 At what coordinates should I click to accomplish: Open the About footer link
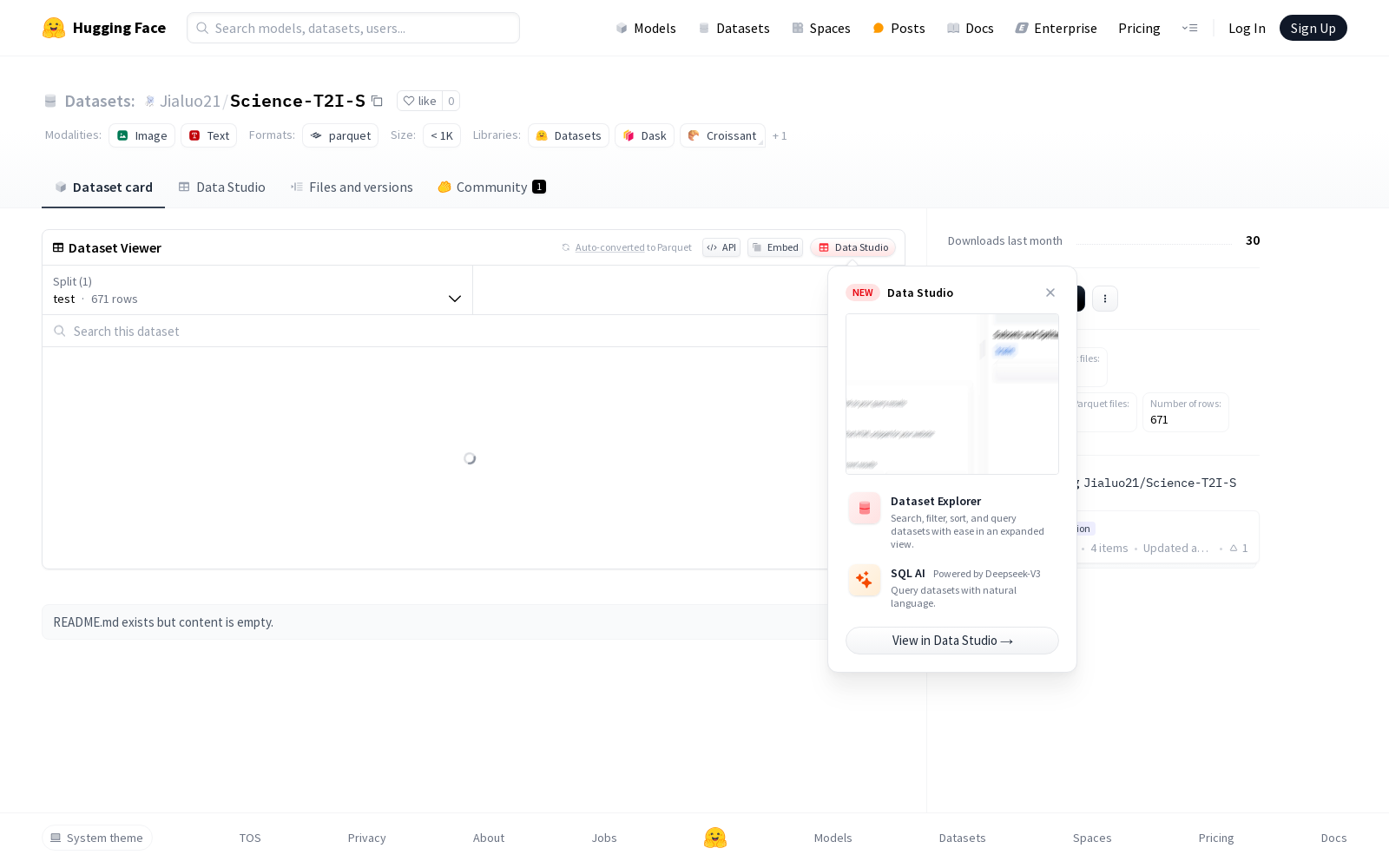[489, 838]
